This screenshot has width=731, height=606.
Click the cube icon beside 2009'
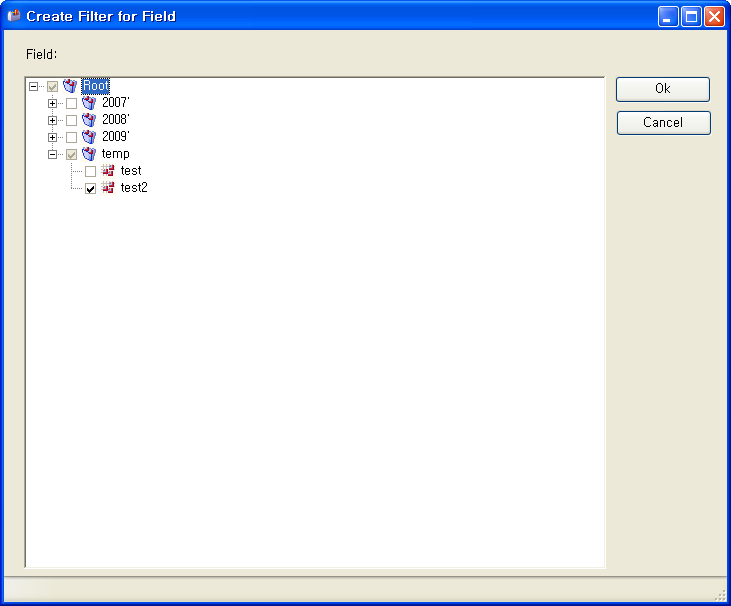pyautogui.click(x=89, y=137)
